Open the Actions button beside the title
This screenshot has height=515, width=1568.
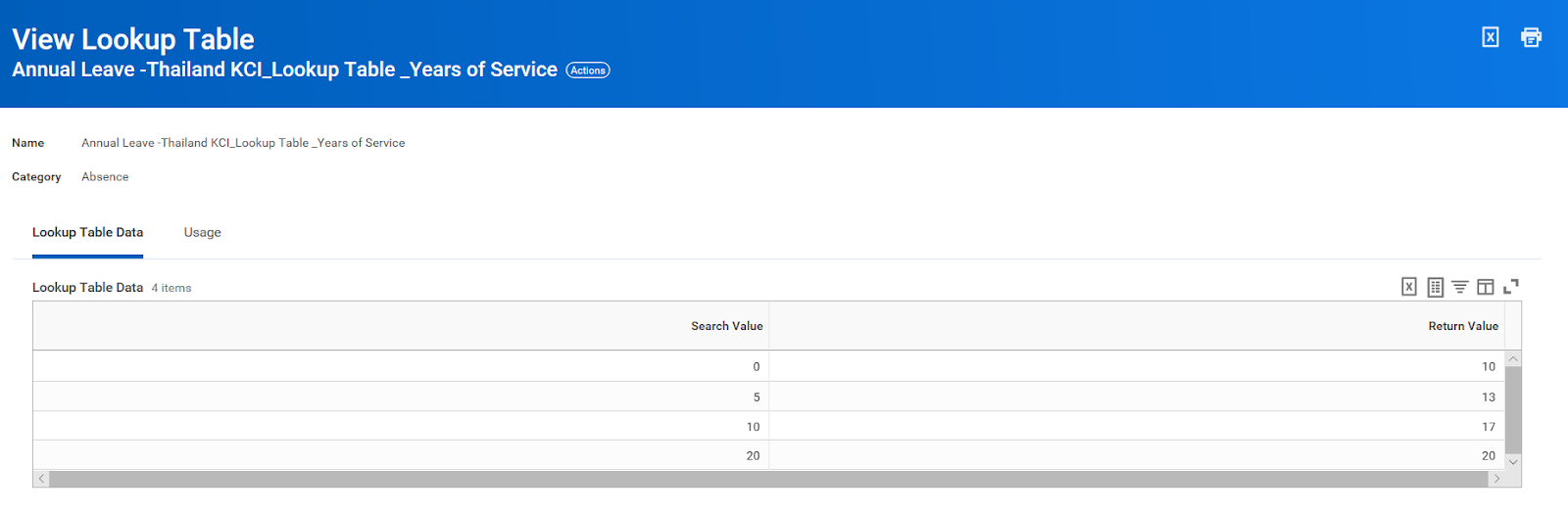tap(588, 70)
